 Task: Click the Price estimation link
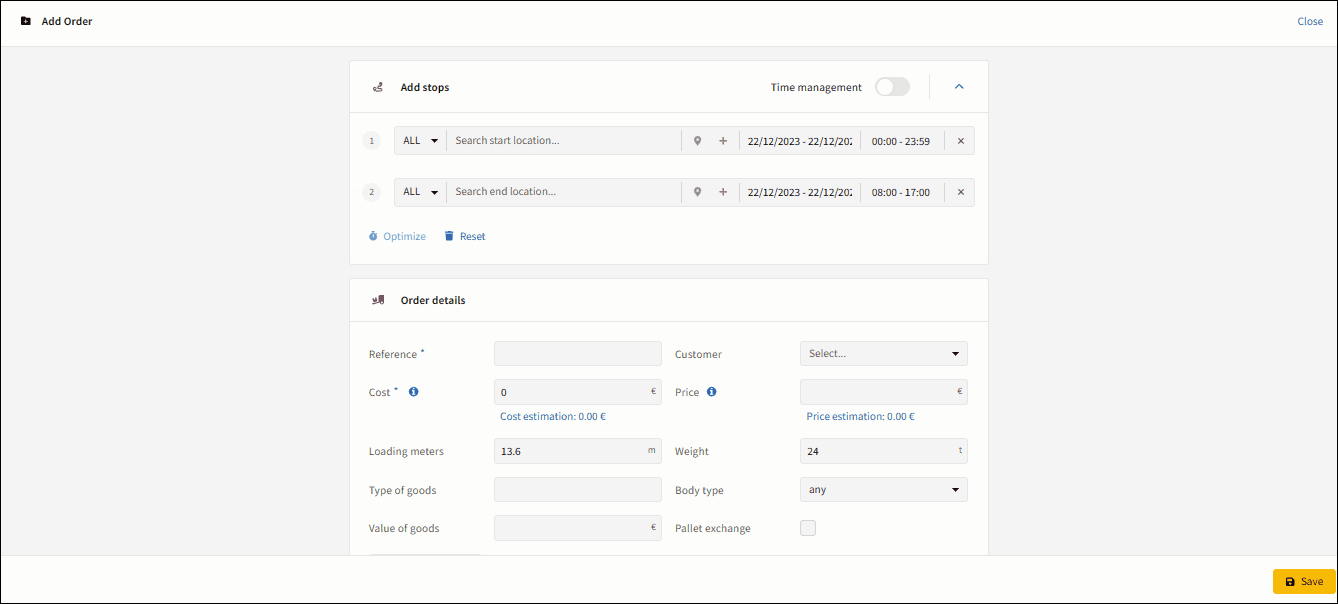pos(860,417)
